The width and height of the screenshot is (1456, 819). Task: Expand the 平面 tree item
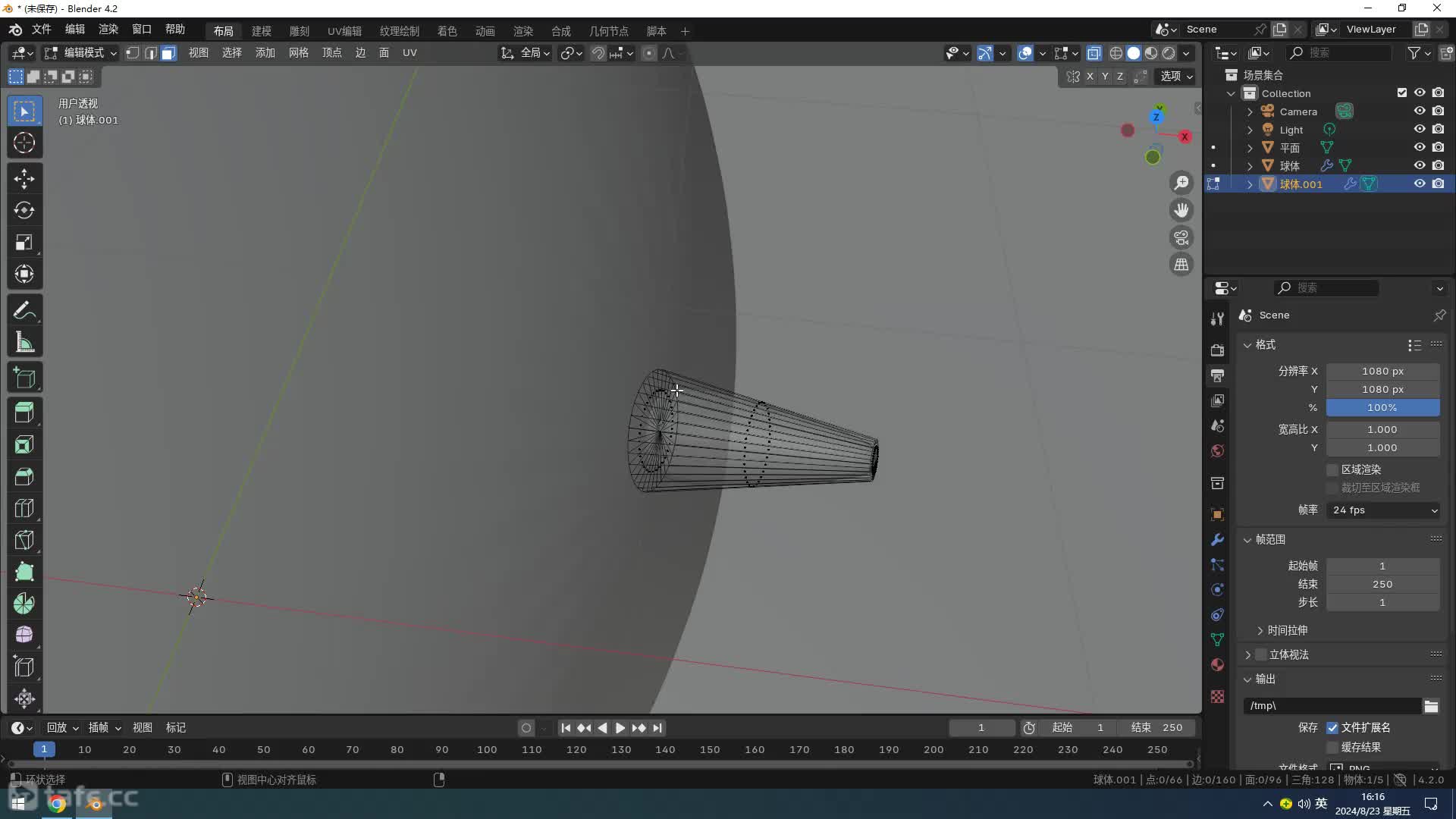pyautogui.click(x=1250, y=148)
